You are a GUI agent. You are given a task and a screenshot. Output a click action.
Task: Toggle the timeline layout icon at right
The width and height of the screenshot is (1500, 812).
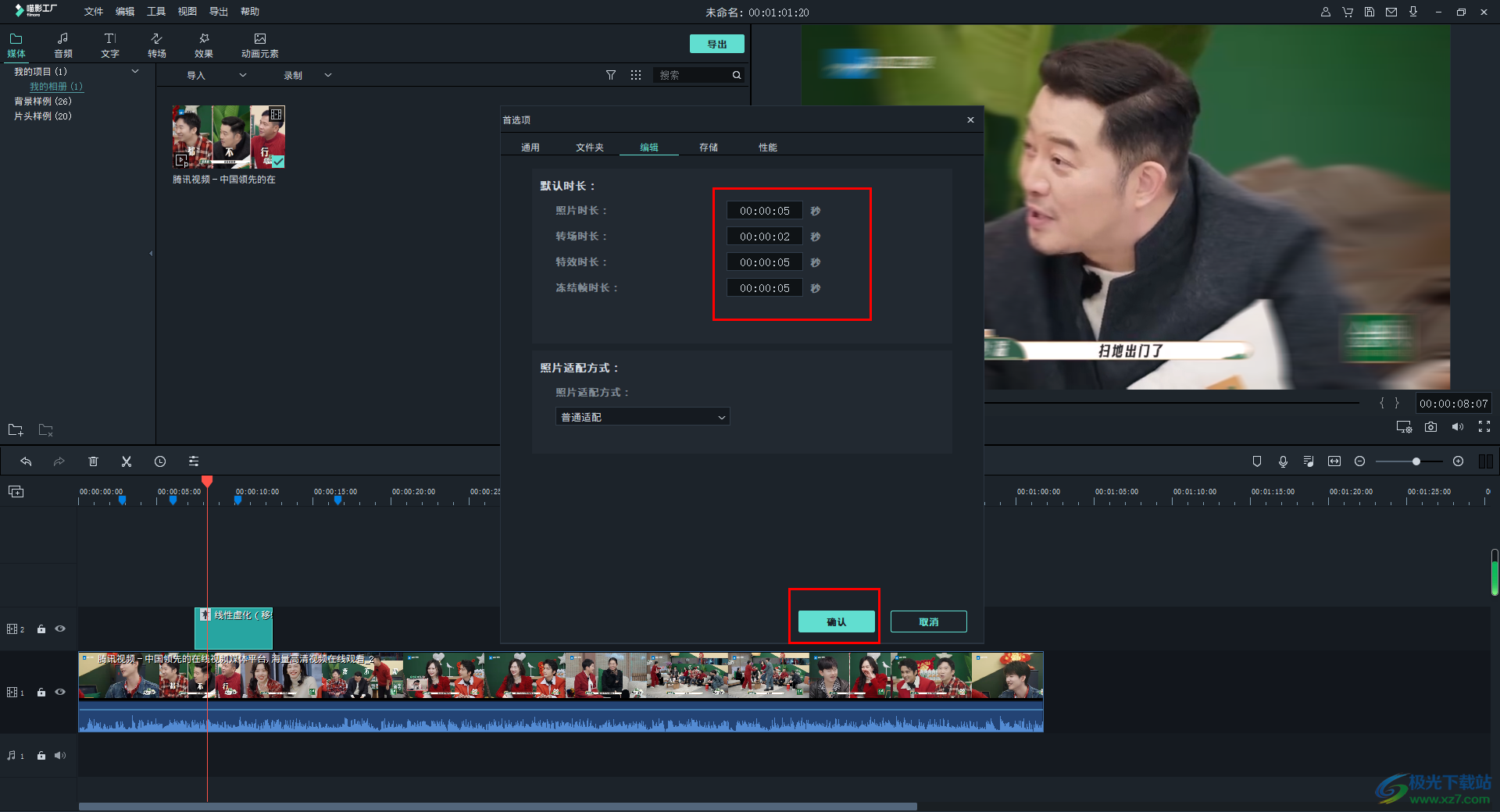tap(1486, 461)
